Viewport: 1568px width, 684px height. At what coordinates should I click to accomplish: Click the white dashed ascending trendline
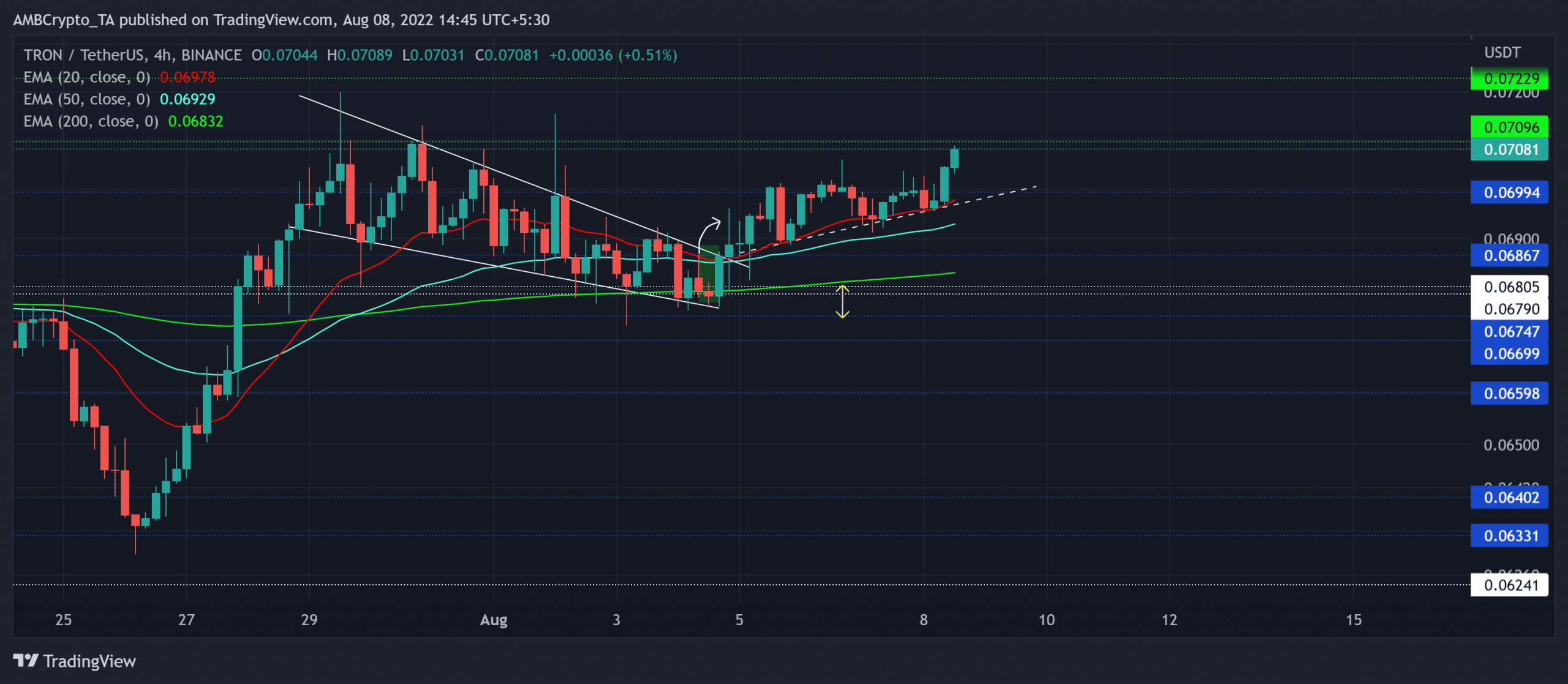coord(888,220)
